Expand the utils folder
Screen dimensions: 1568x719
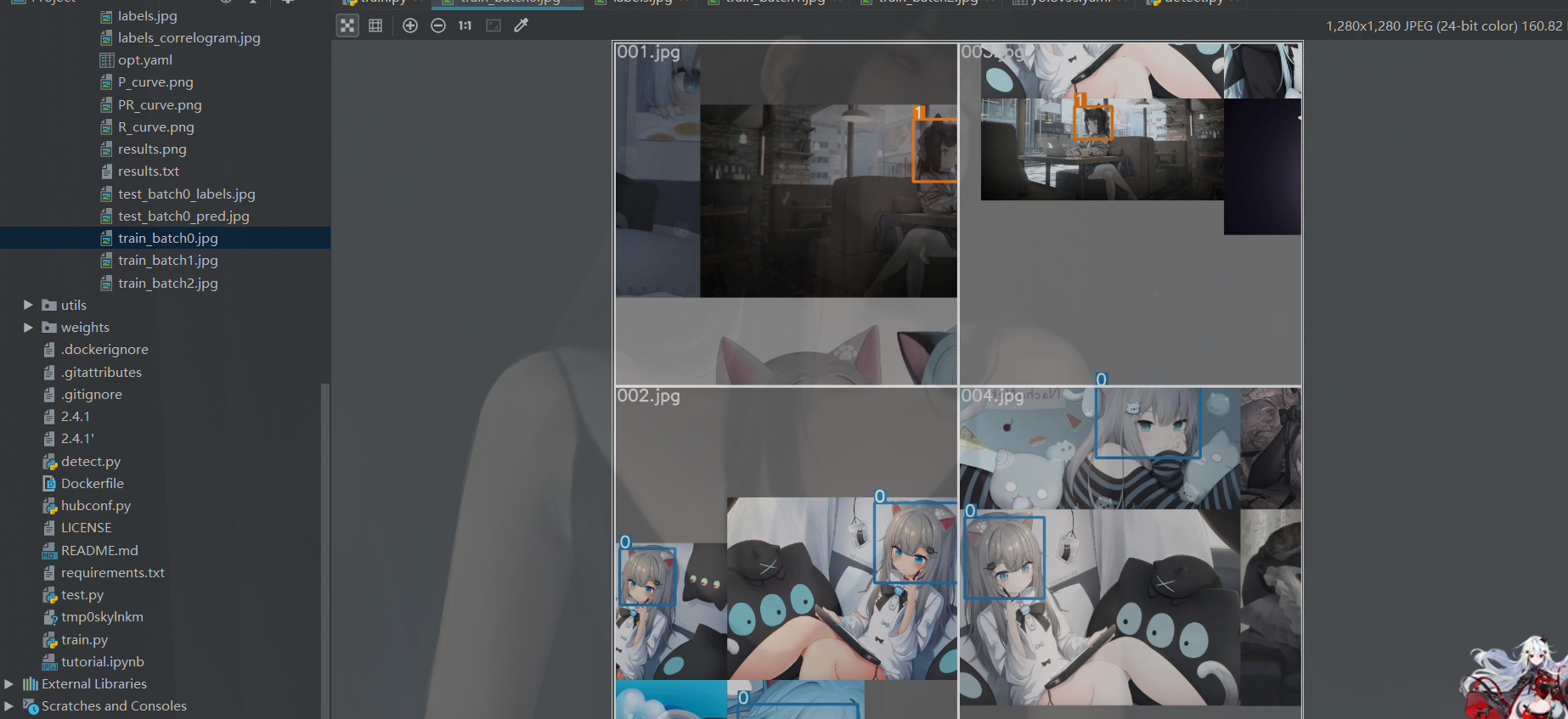pyautogui.click(x=28, y=305)
